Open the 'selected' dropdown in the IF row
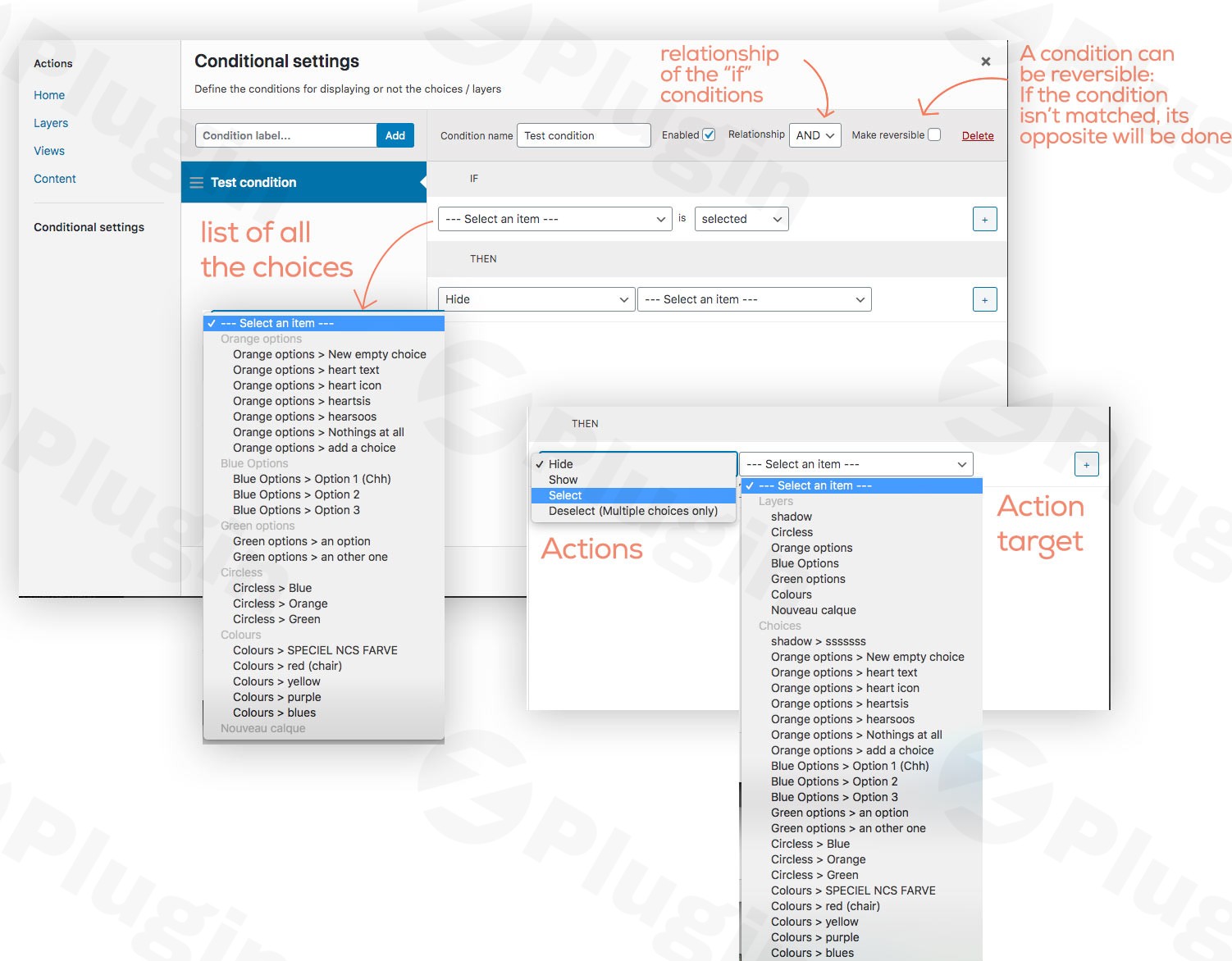 click(741, 218)
